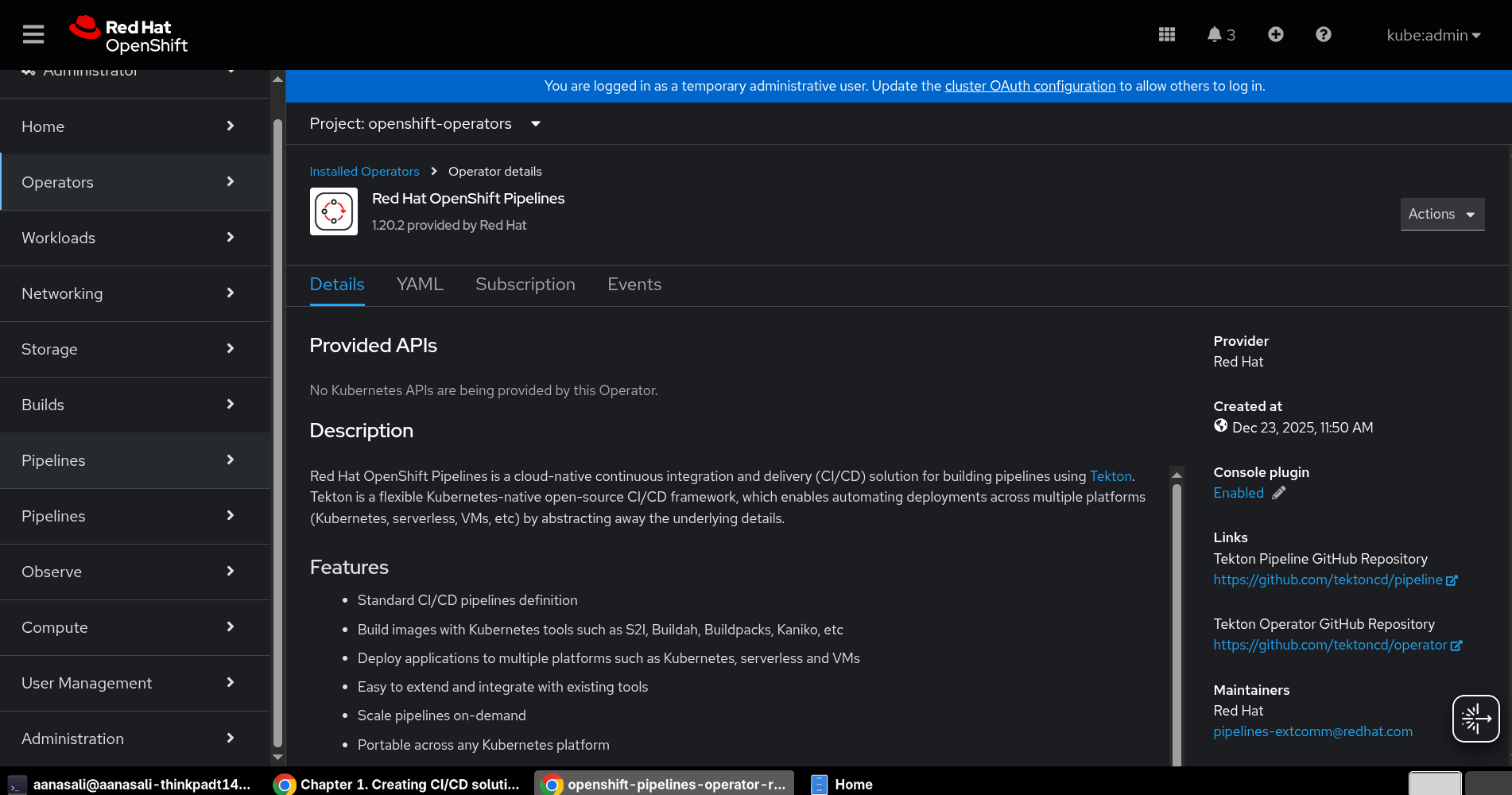
Task: Open the Actions dropdown
Action: pos(1442,214)
